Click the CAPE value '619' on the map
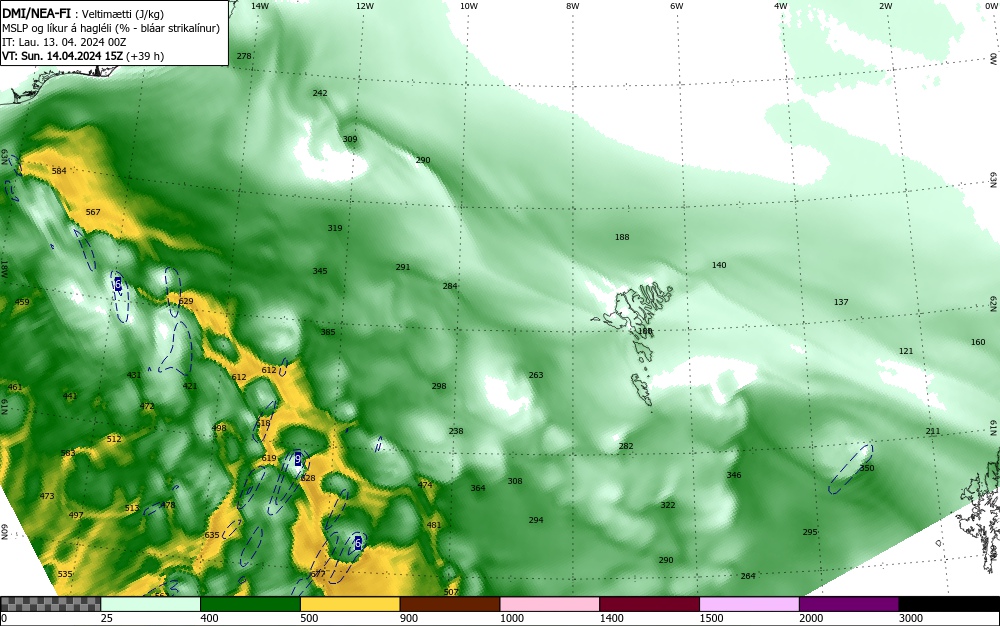This screenshot has height=626, width=1000. [268, 458]
